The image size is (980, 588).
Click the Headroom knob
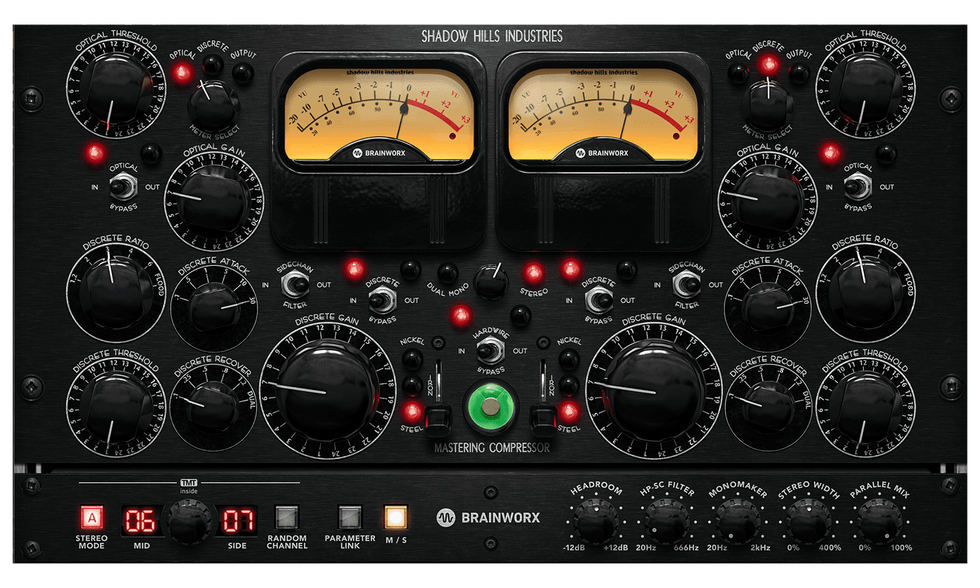[x=595, y=522]
